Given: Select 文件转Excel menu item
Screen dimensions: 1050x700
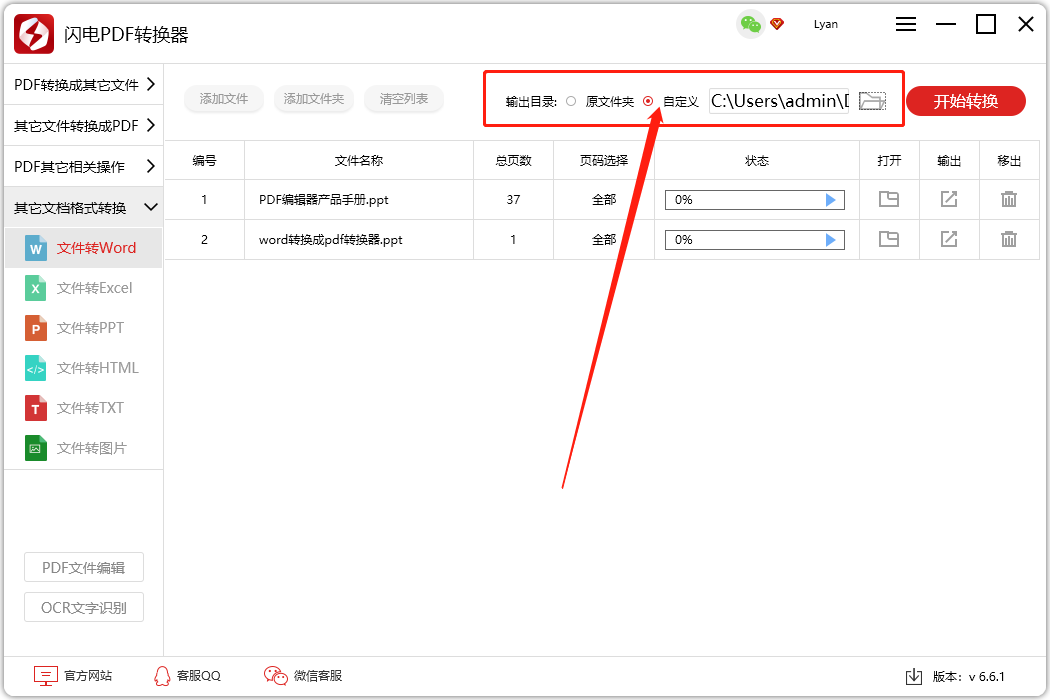Looking at the screenshot, I should (84, 288).
